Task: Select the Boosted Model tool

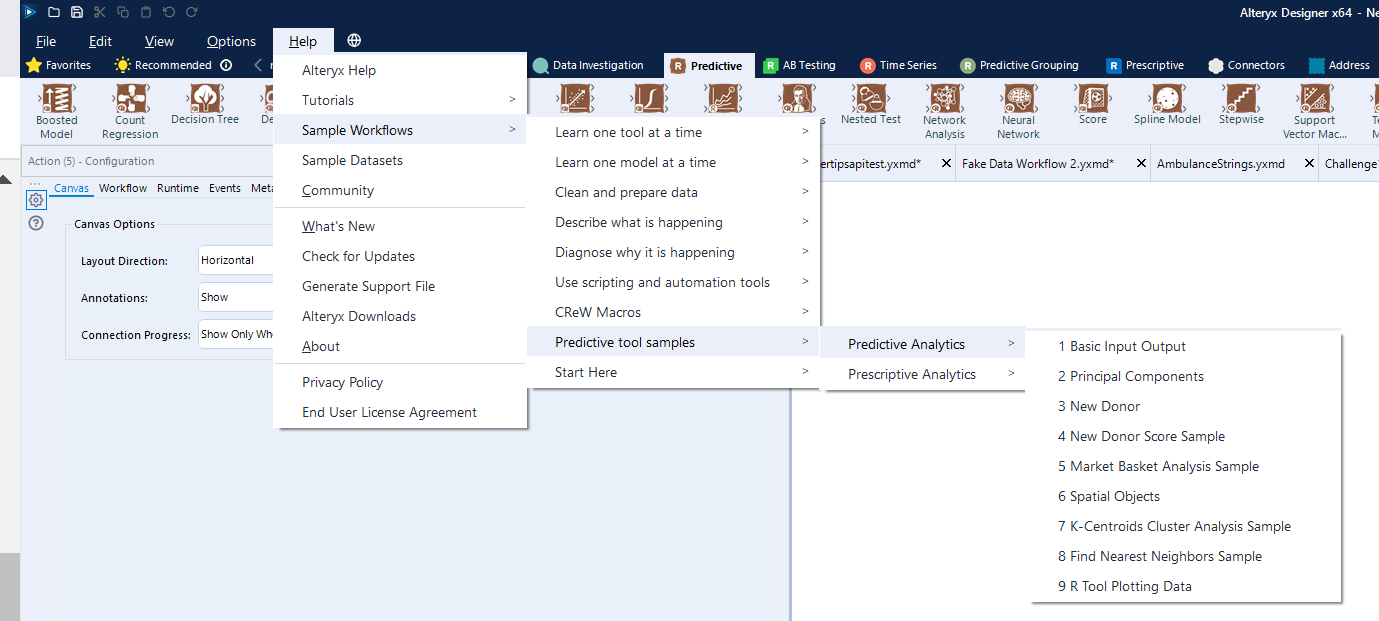Action: (56, 103)
